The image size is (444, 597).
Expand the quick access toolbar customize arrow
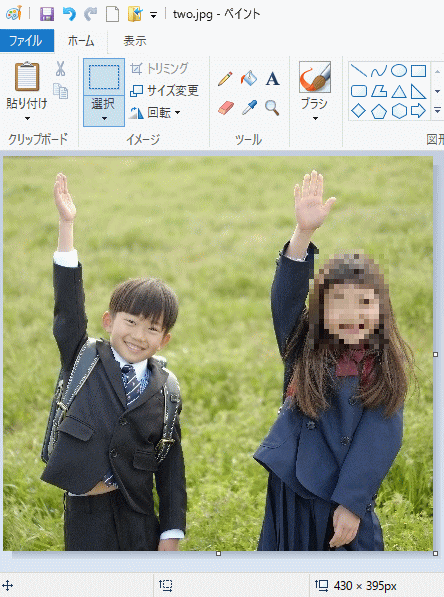coord(153,15)
